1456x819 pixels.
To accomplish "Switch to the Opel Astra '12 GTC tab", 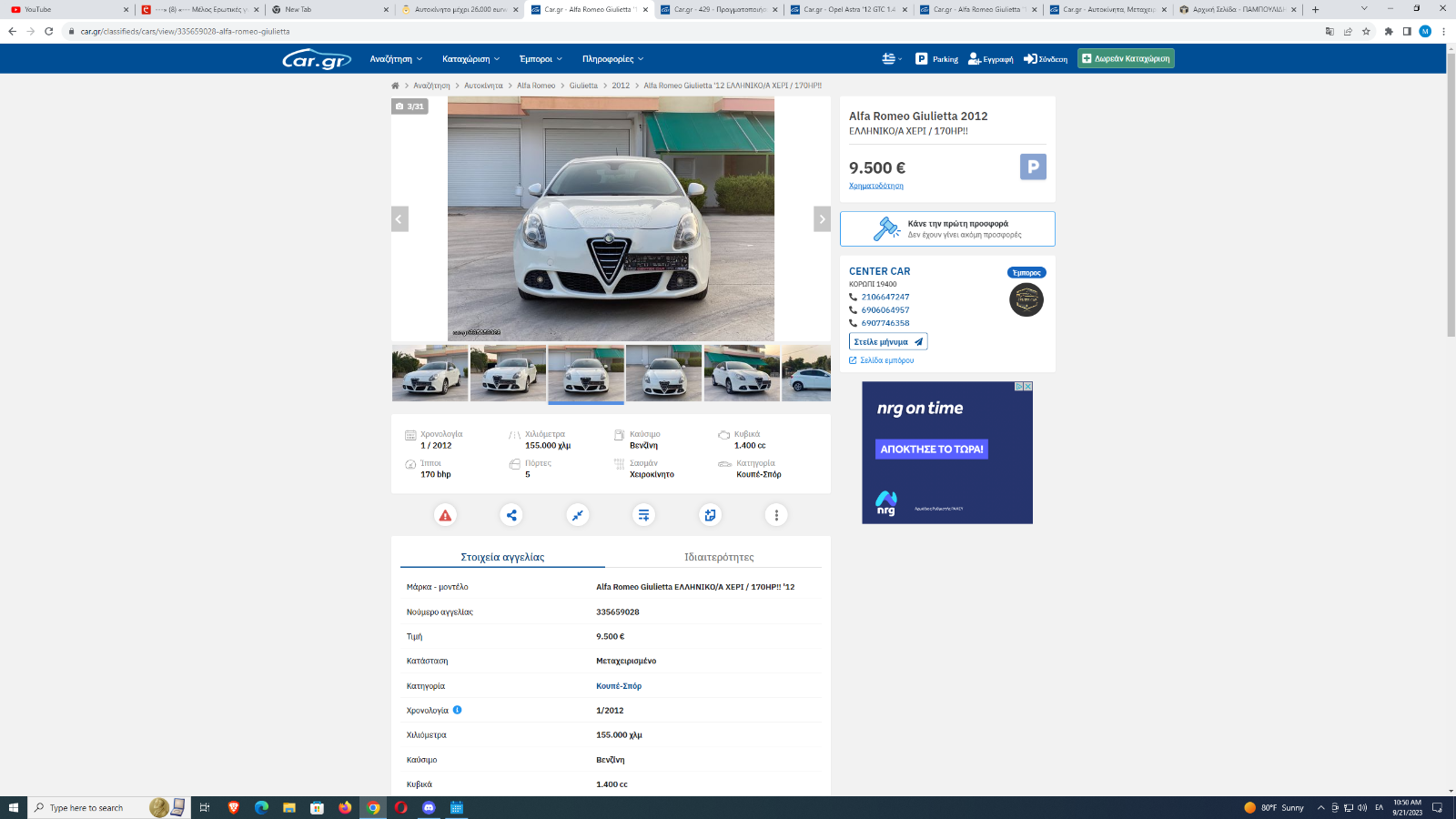I will click(x=848, y=9).
